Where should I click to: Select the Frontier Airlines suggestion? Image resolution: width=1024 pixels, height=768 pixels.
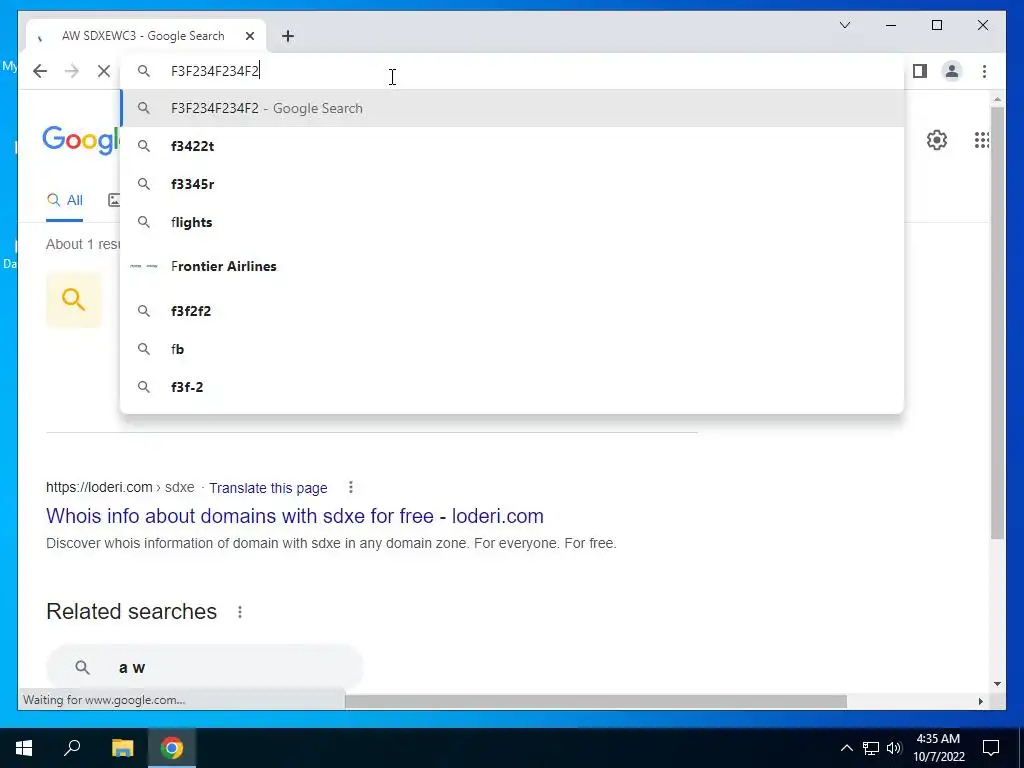tap(513, 266)
